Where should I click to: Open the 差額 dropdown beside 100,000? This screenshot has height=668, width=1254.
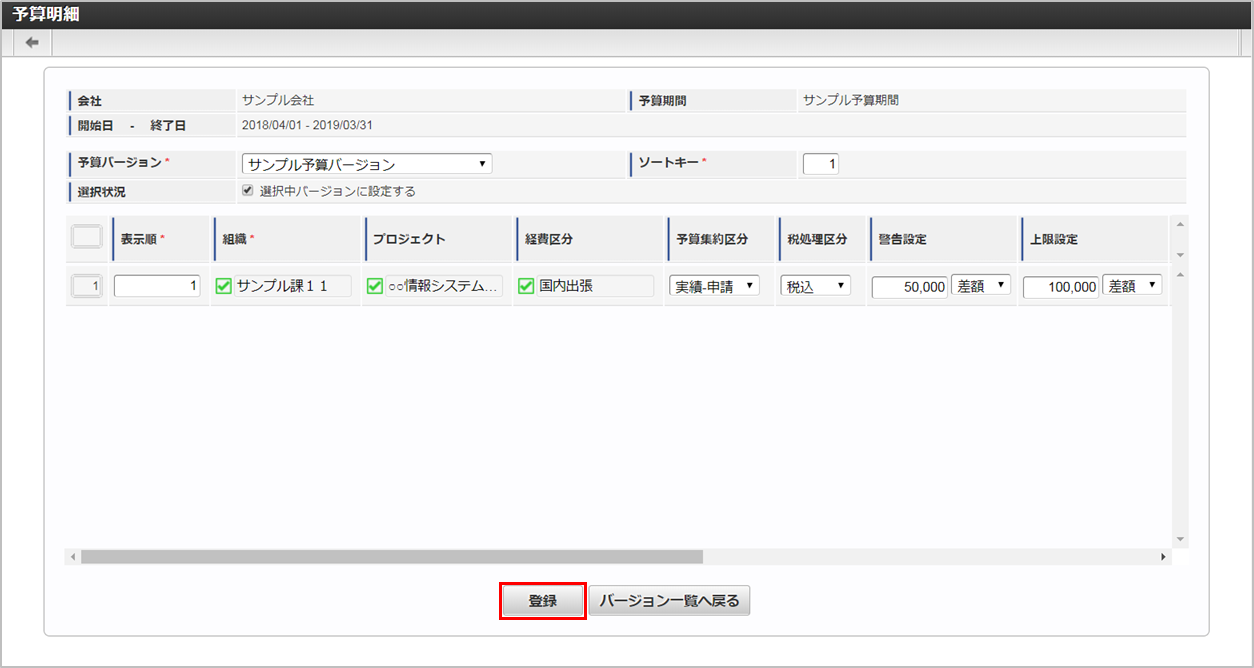(1132, 286)
